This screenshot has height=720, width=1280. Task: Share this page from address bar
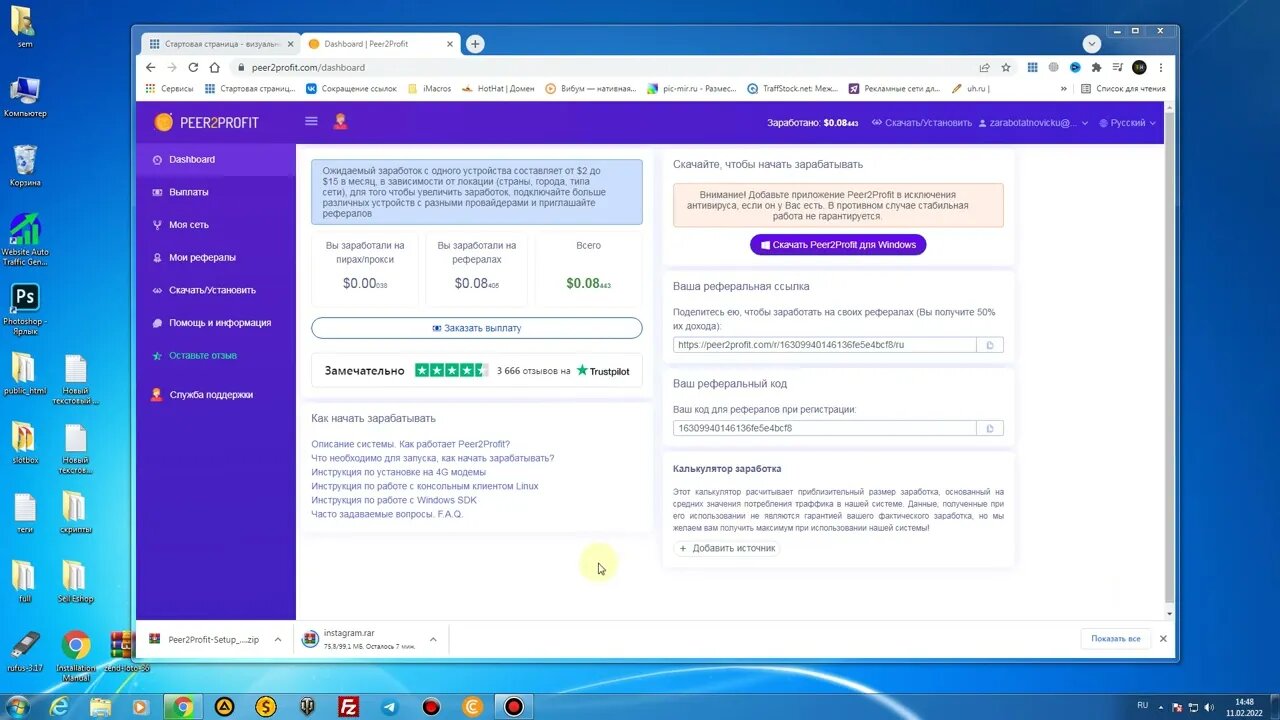[985, 67]
